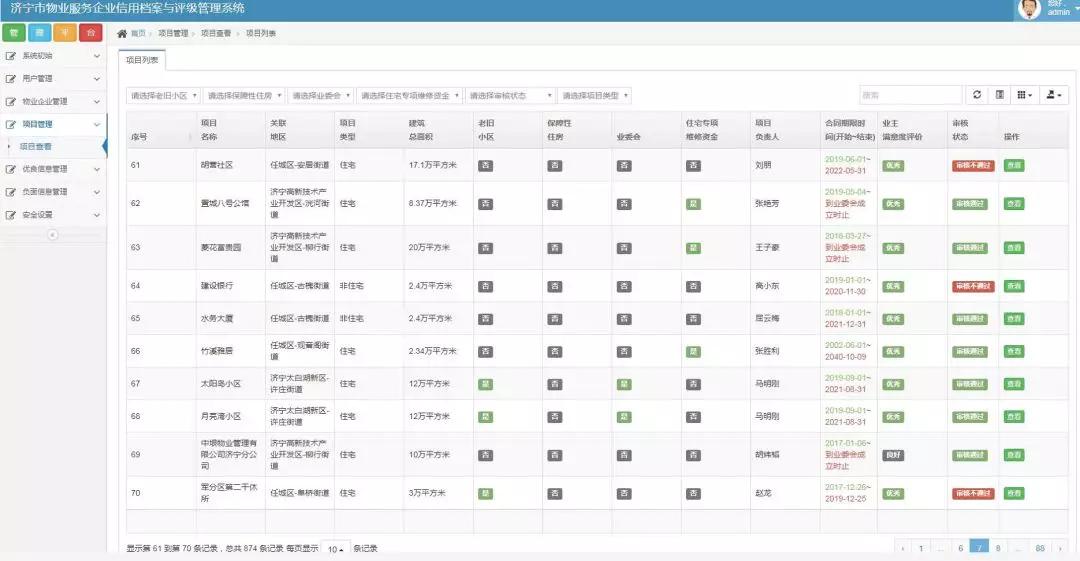Click the sidebar collapse circle icon
The image size is (1080, 561).
[x=52, y=235]
